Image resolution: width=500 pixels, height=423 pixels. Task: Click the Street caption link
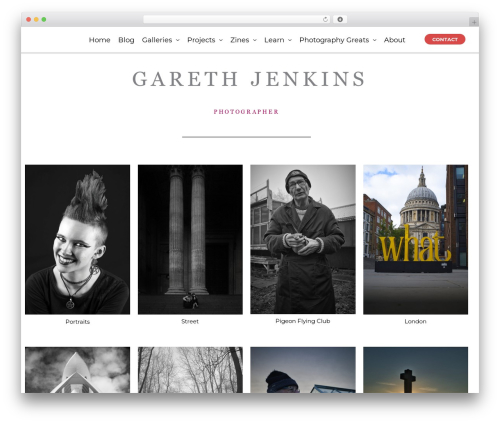[190, 322]
